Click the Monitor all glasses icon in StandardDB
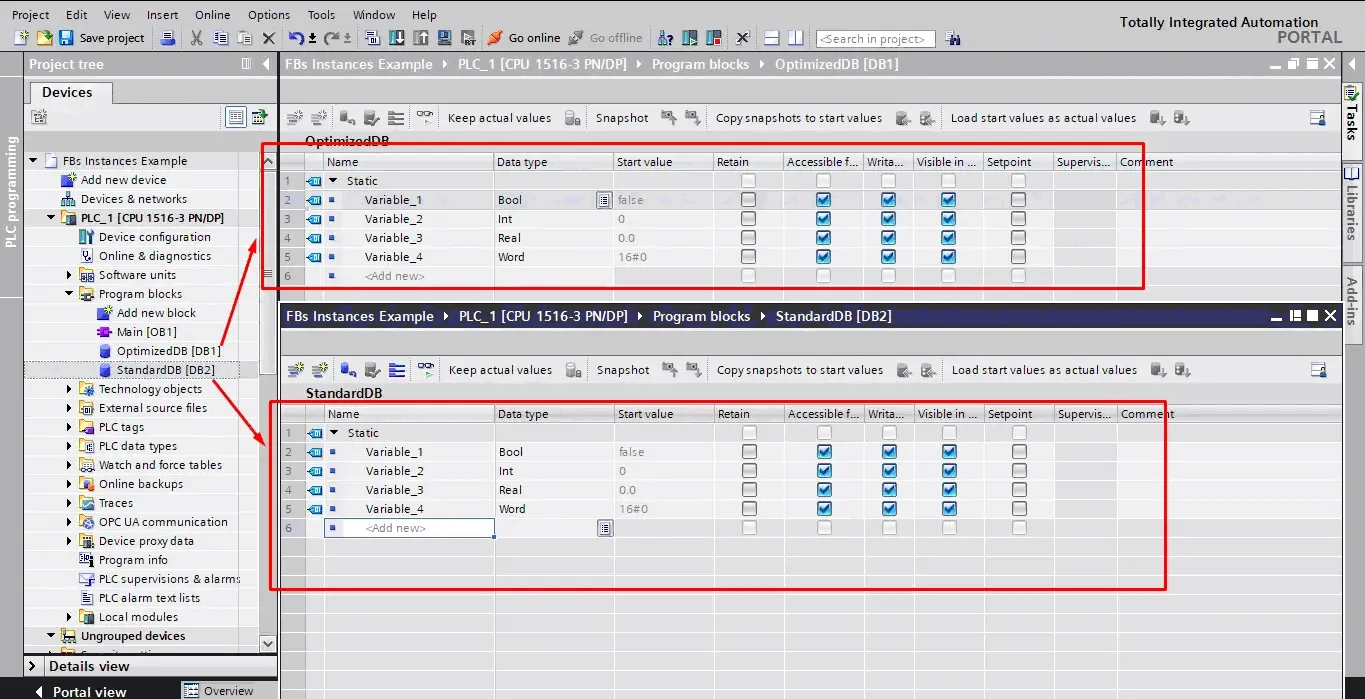This screenshot has width=1365, height=699. pyautogui.click(x=426, y=369)
